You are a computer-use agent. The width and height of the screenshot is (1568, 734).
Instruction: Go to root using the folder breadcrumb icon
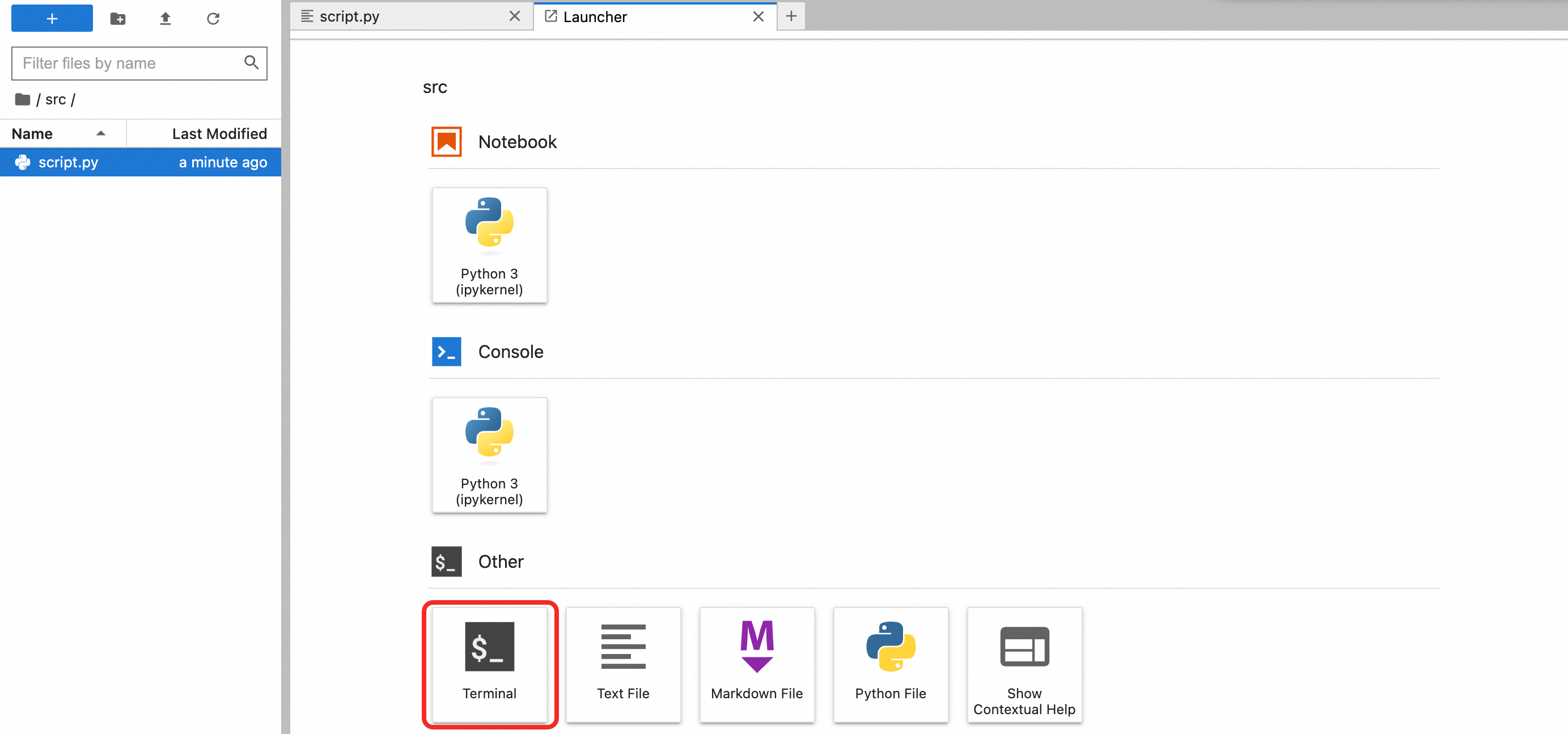coord(23,99)
